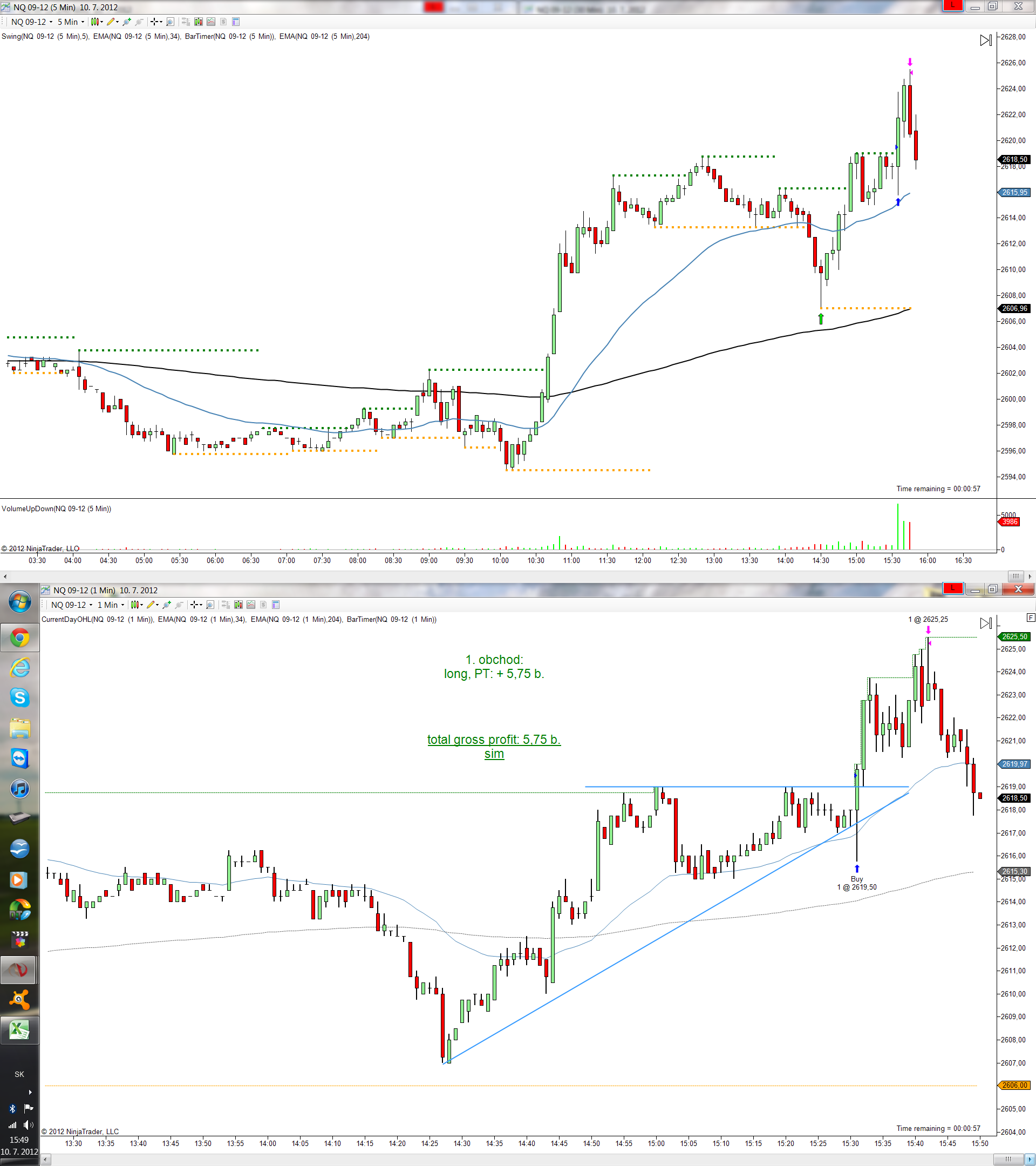
Task: Toggle cursor crosshair mode on 1 Min chart
Action: pyautogui.click(x=194, y=605)
